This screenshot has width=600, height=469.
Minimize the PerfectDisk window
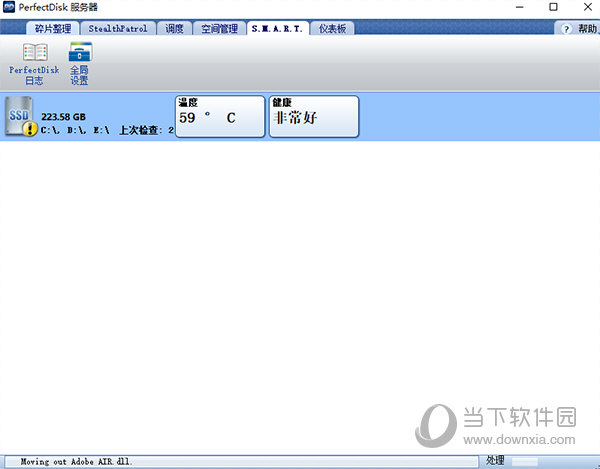(519, 7)
